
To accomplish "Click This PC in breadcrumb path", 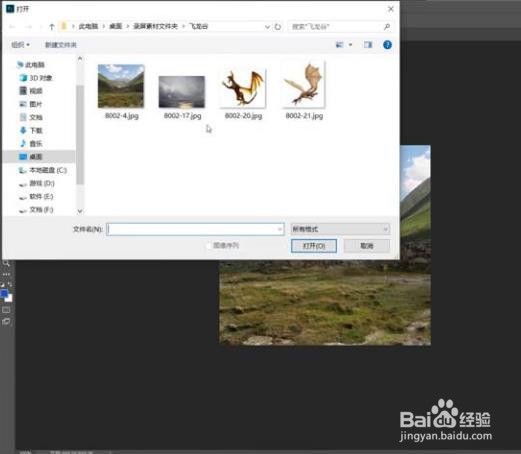I will pos(88,26).
